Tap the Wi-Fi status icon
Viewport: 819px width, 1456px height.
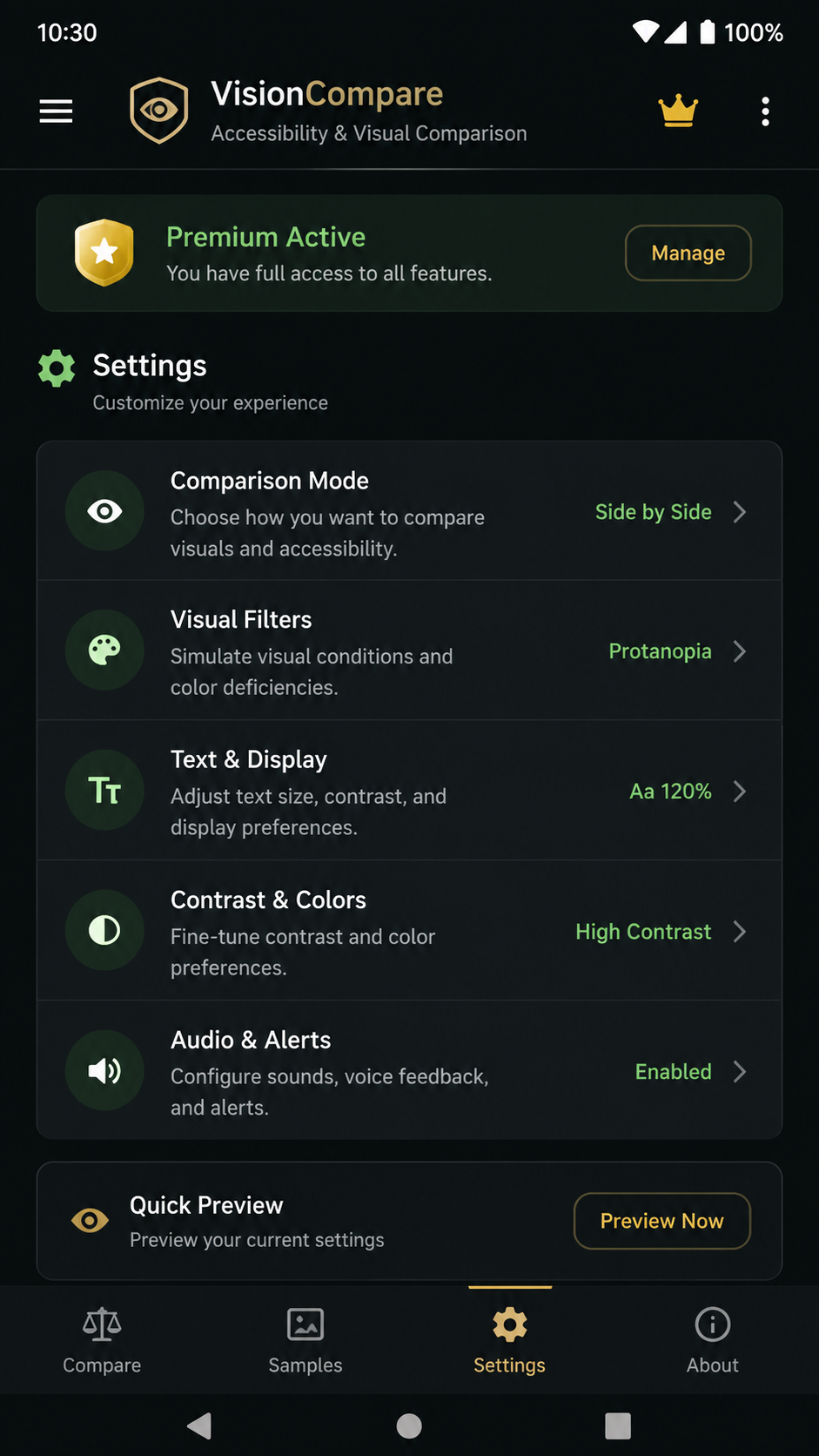coord(646,32)
